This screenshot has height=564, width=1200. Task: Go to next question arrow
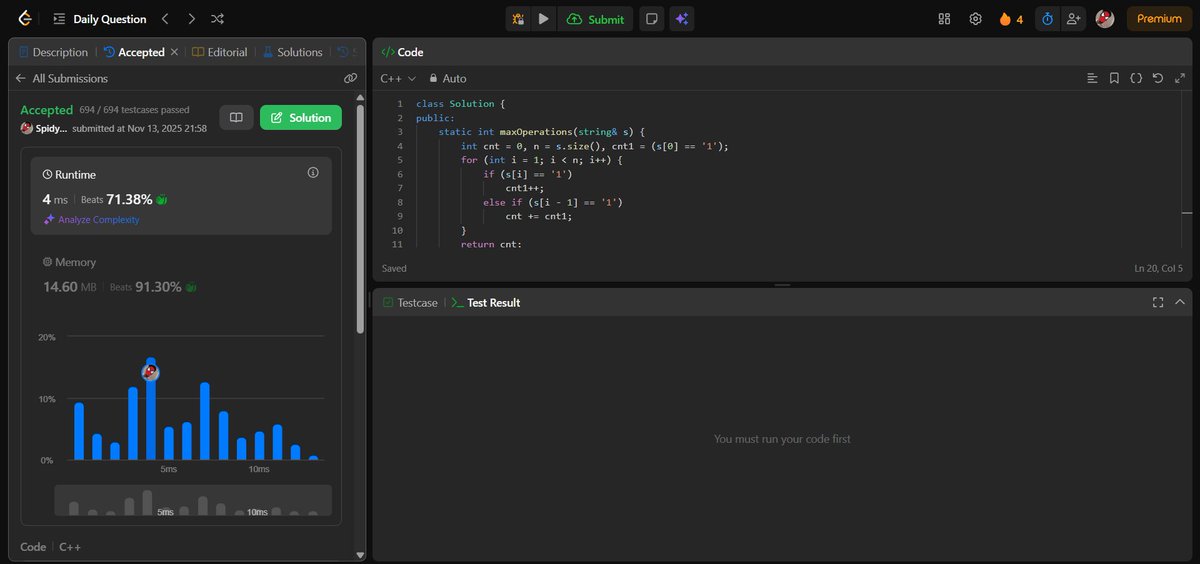point(191,19)
